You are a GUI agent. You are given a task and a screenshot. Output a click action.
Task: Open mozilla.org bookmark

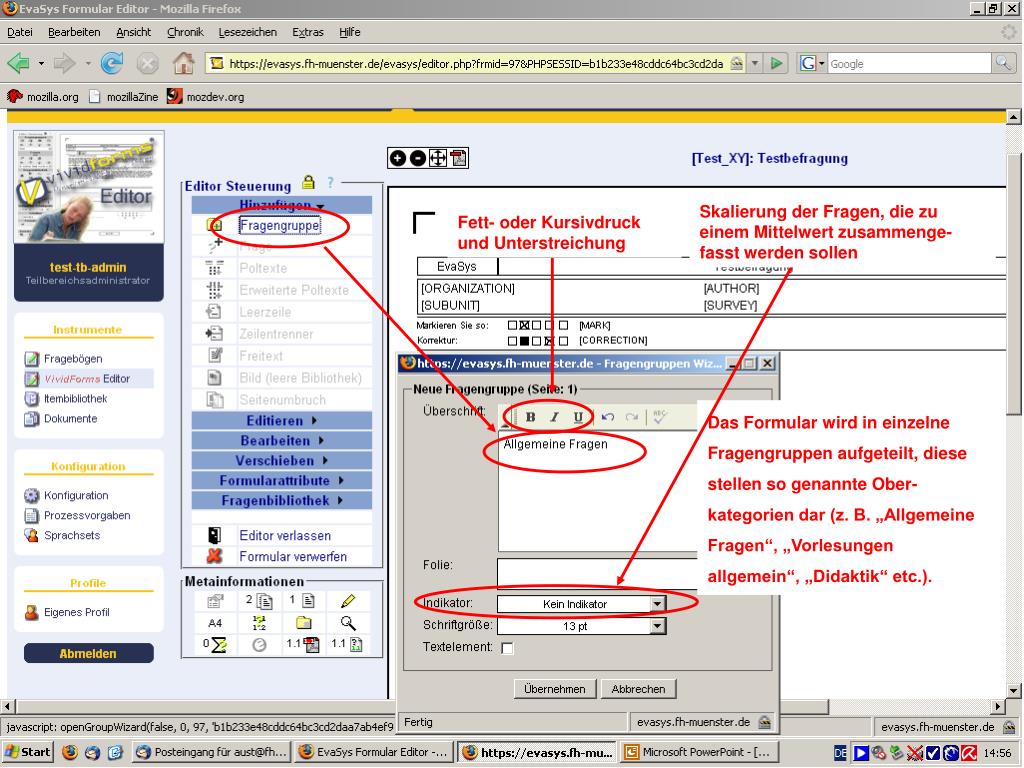click(43, 97)
